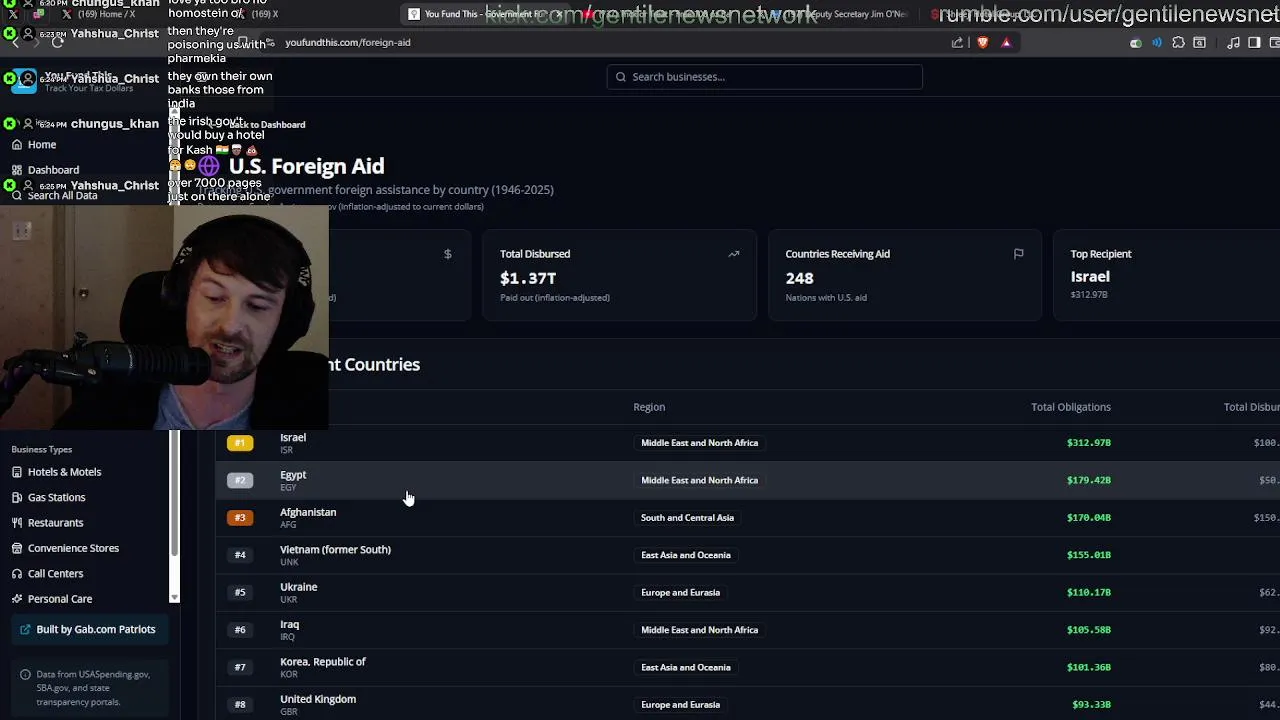Click the #3 bronze rank badge for Afghanistan
This screenshot has height=720, width=1280.
coord(240,518)
